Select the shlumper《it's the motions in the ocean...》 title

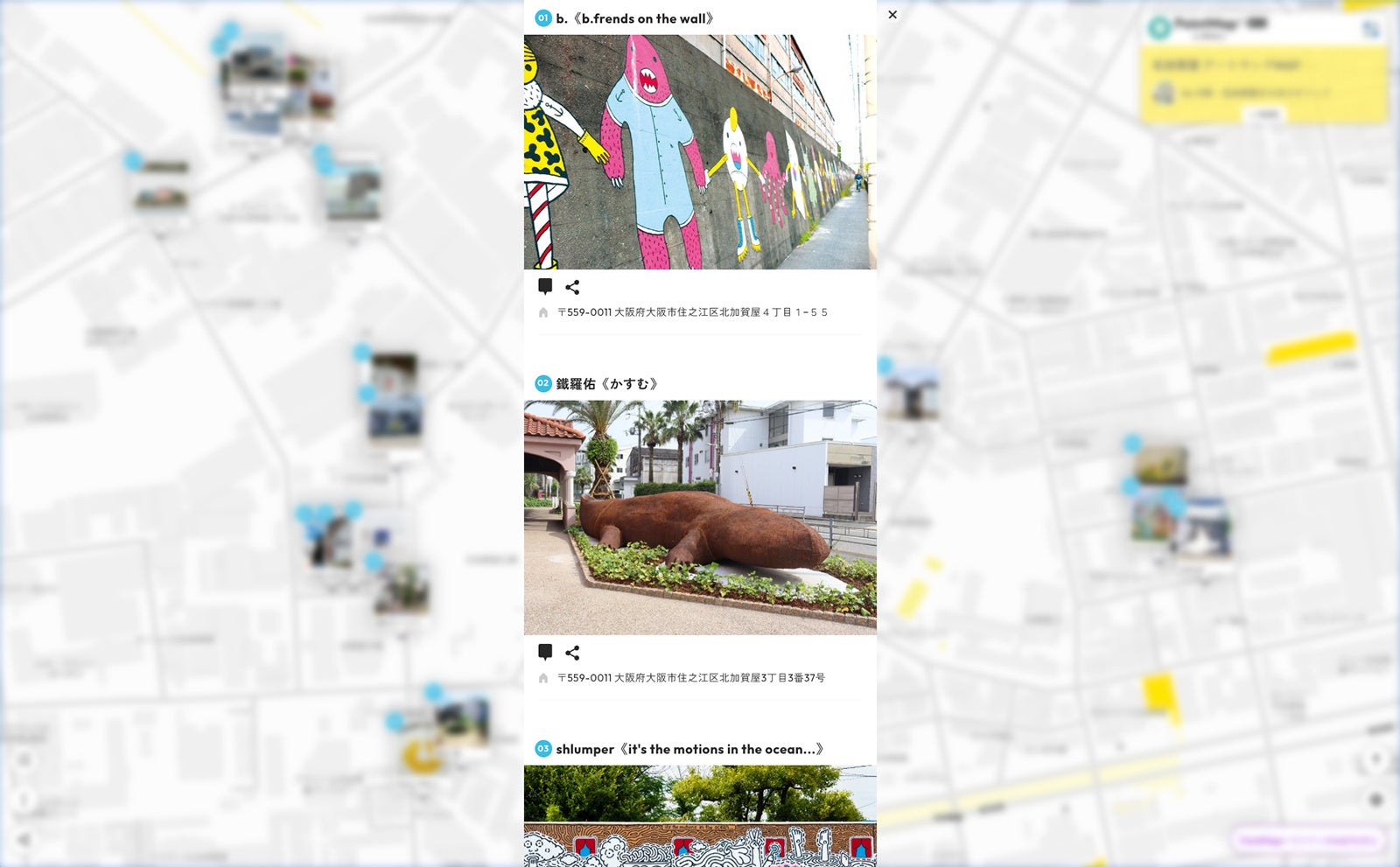[690, 750]
